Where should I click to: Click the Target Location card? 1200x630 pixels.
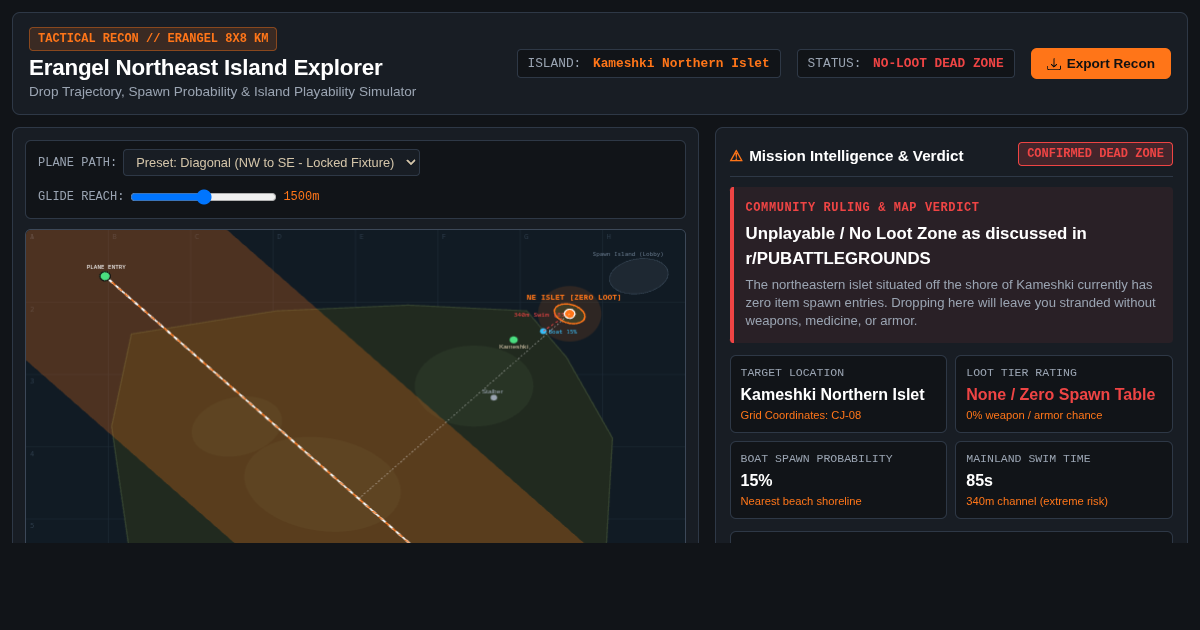(838, 394)
